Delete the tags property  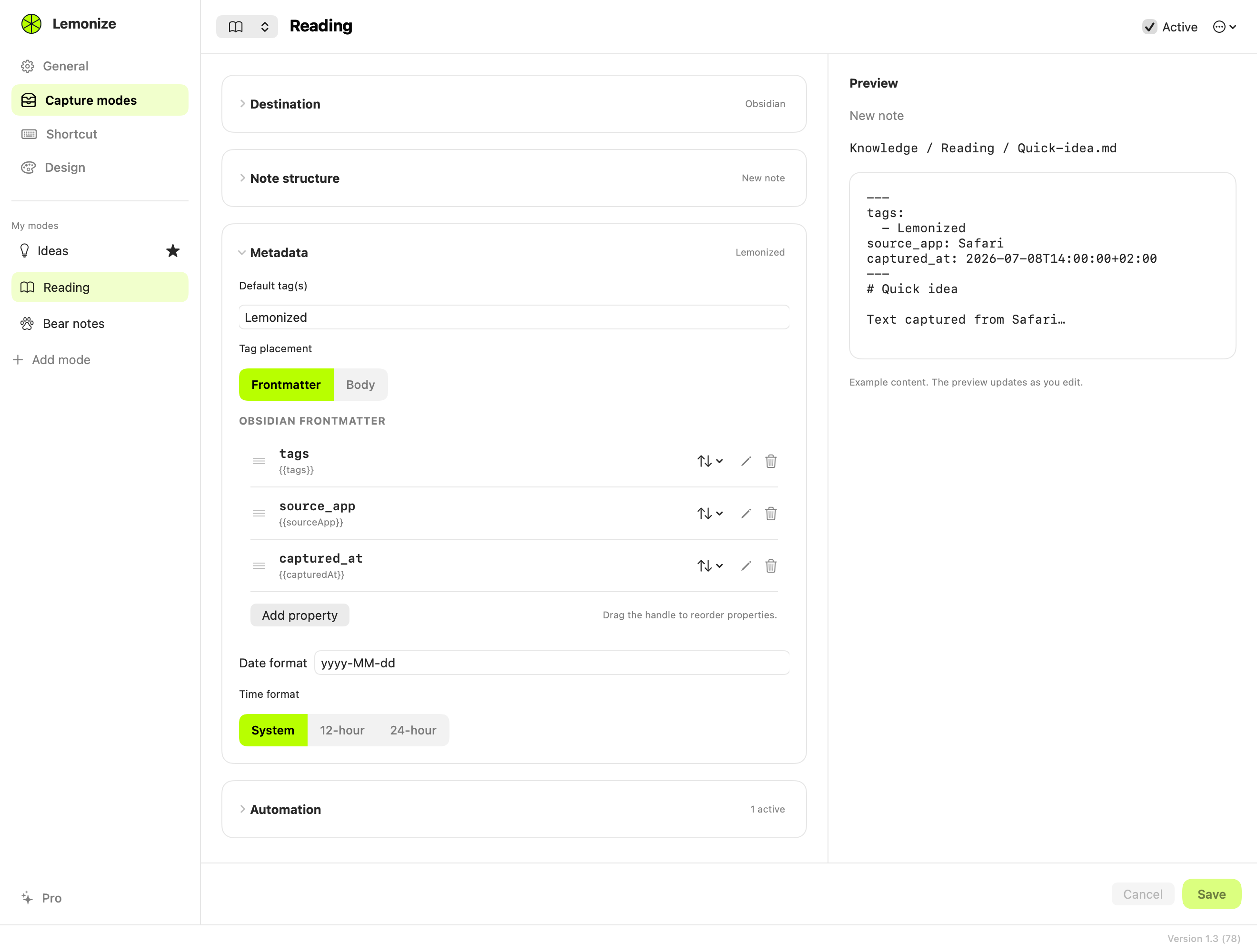pos(770,461)
